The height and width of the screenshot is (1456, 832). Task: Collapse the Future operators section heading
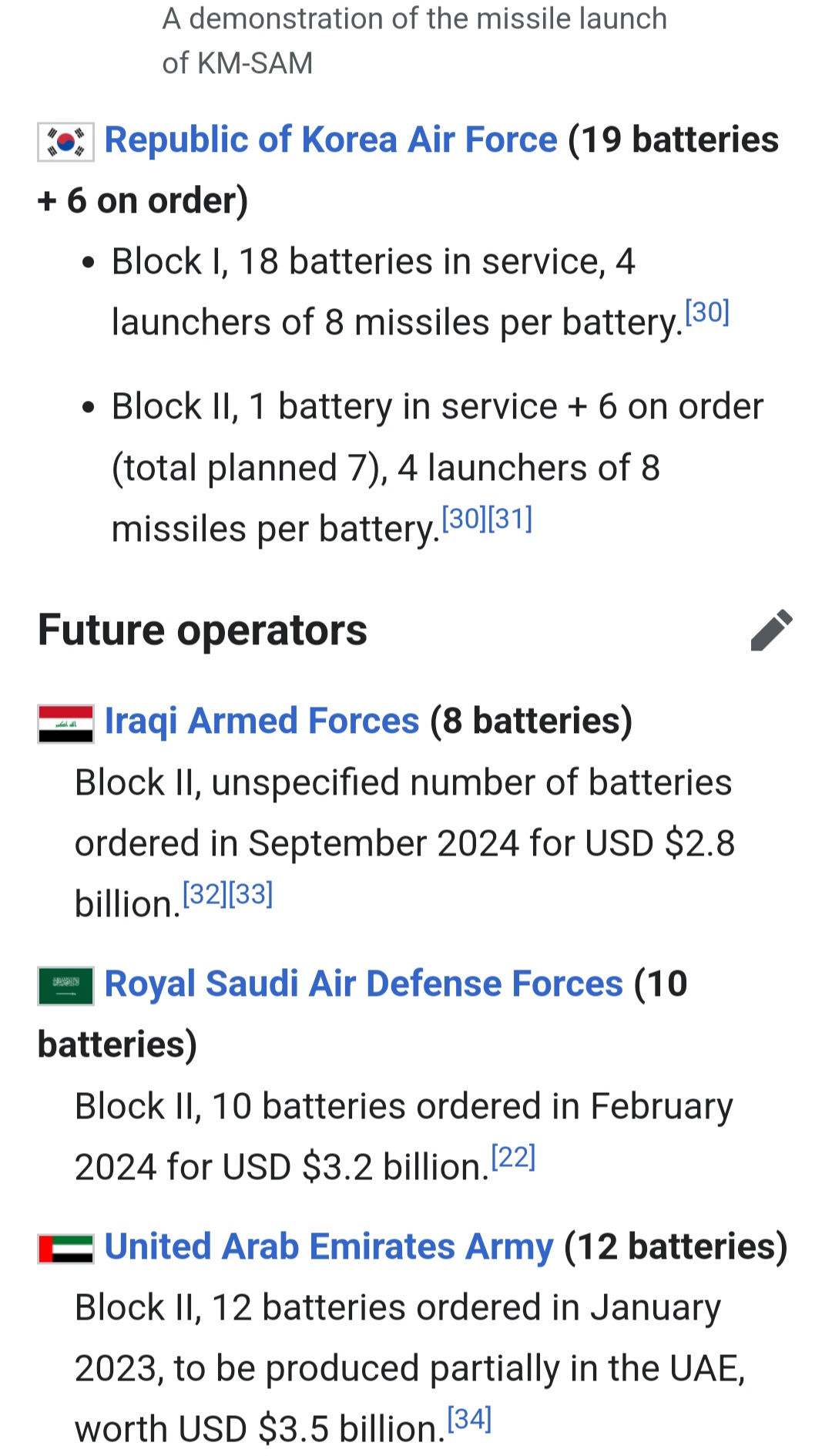203,630
